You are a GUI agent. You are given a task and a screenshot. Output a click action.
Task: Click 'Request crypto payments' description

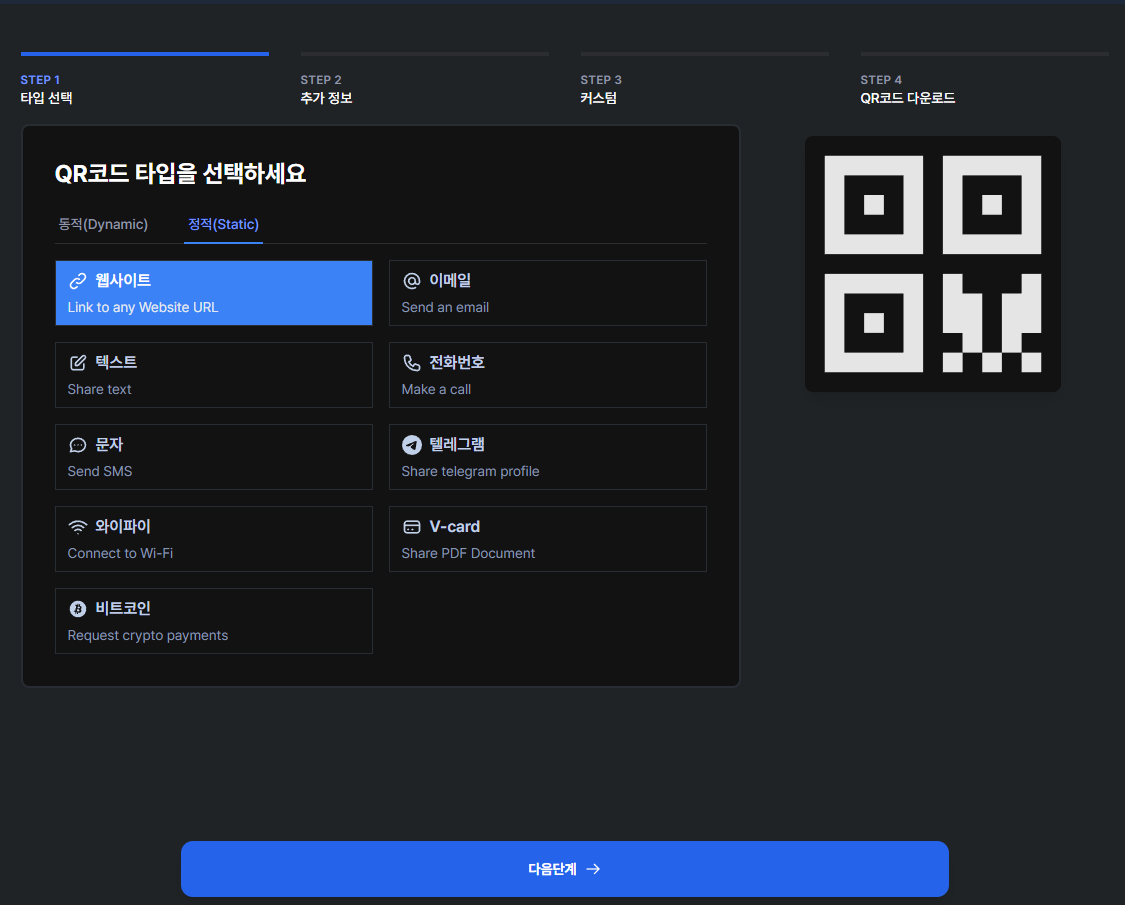click(x=148, y=636)
